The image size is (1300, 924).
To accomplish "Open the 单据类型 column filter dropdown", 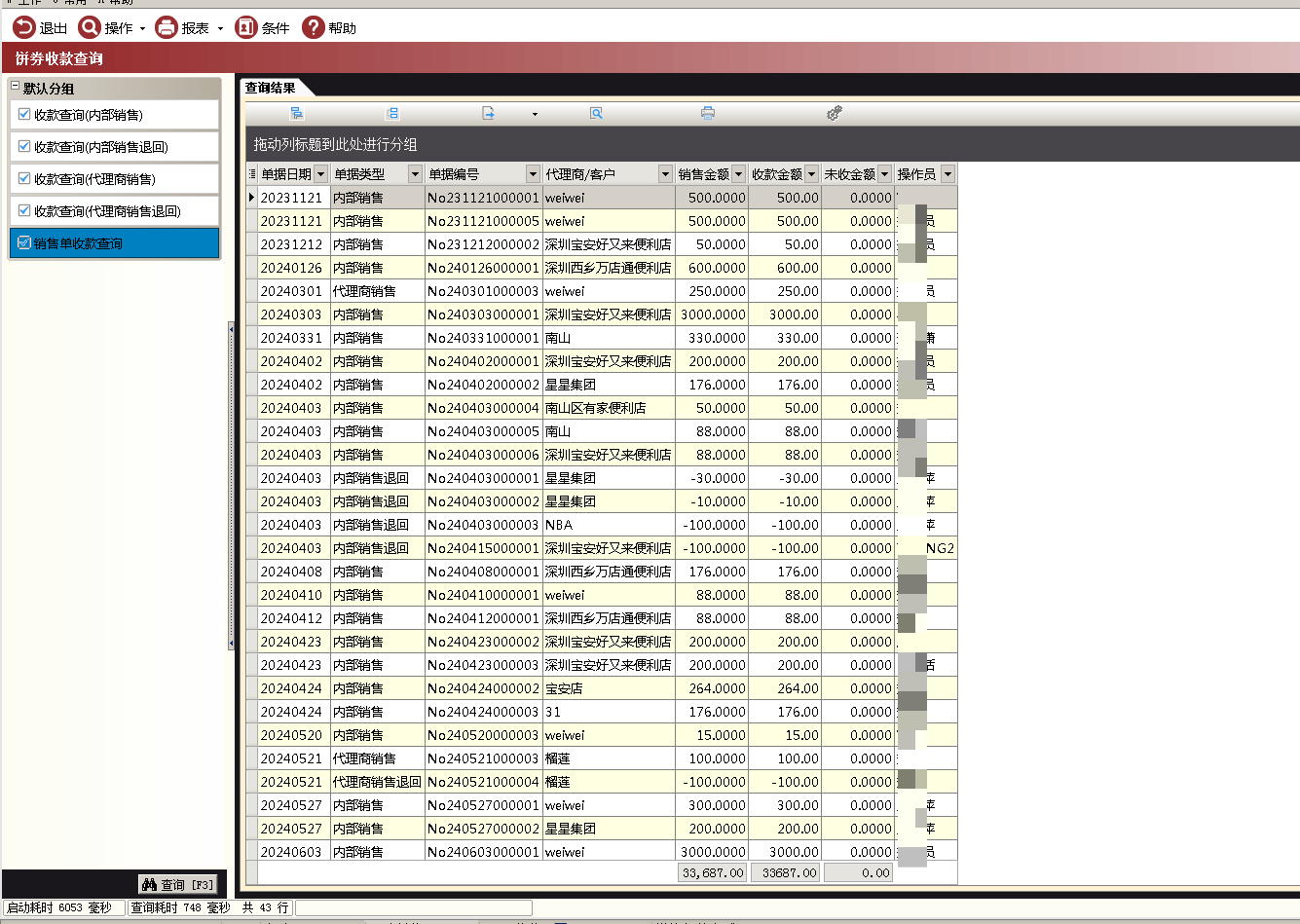I will (415, 174).
